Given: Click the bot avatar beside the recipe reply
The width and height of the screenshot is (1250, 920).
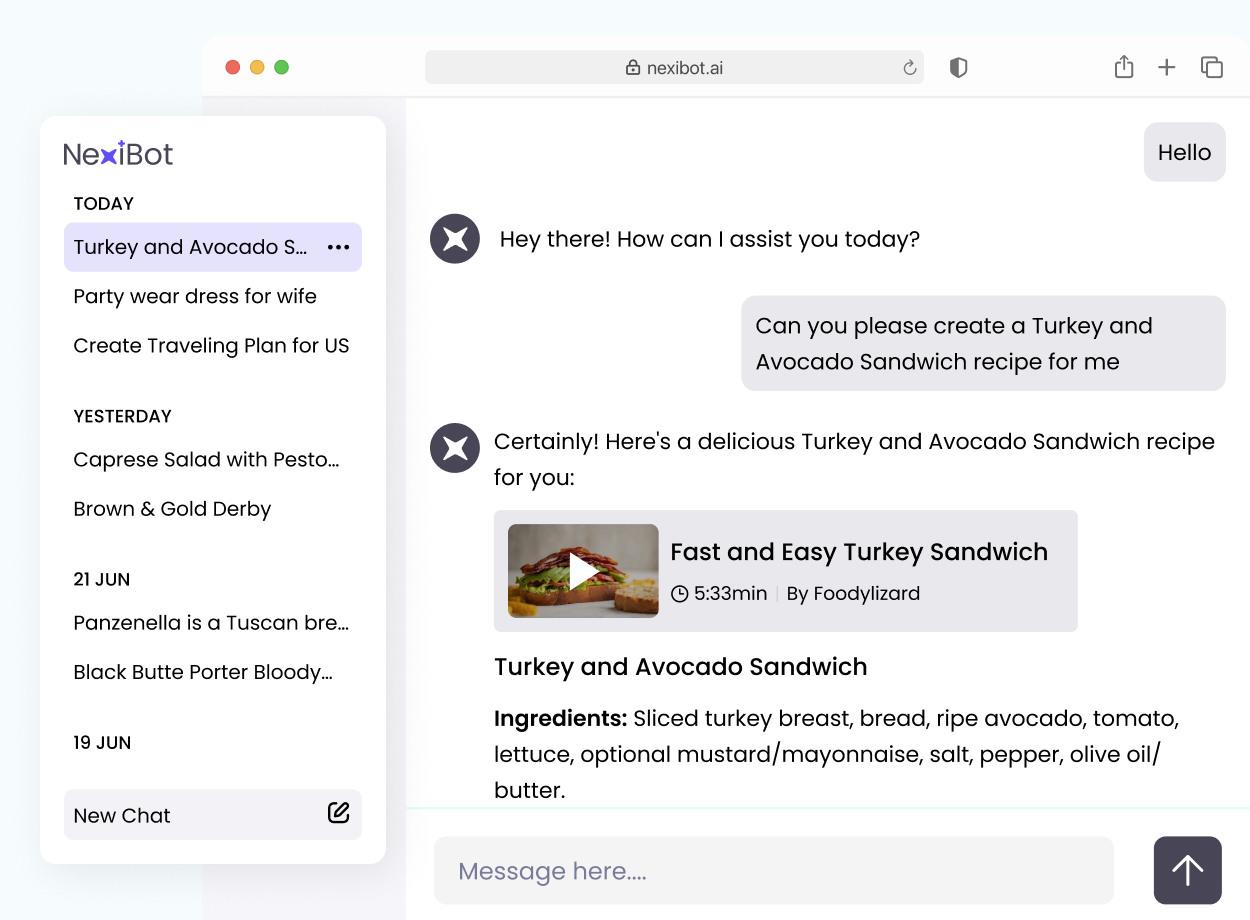Looking at the screenshot, I should [x=455, y=447].
